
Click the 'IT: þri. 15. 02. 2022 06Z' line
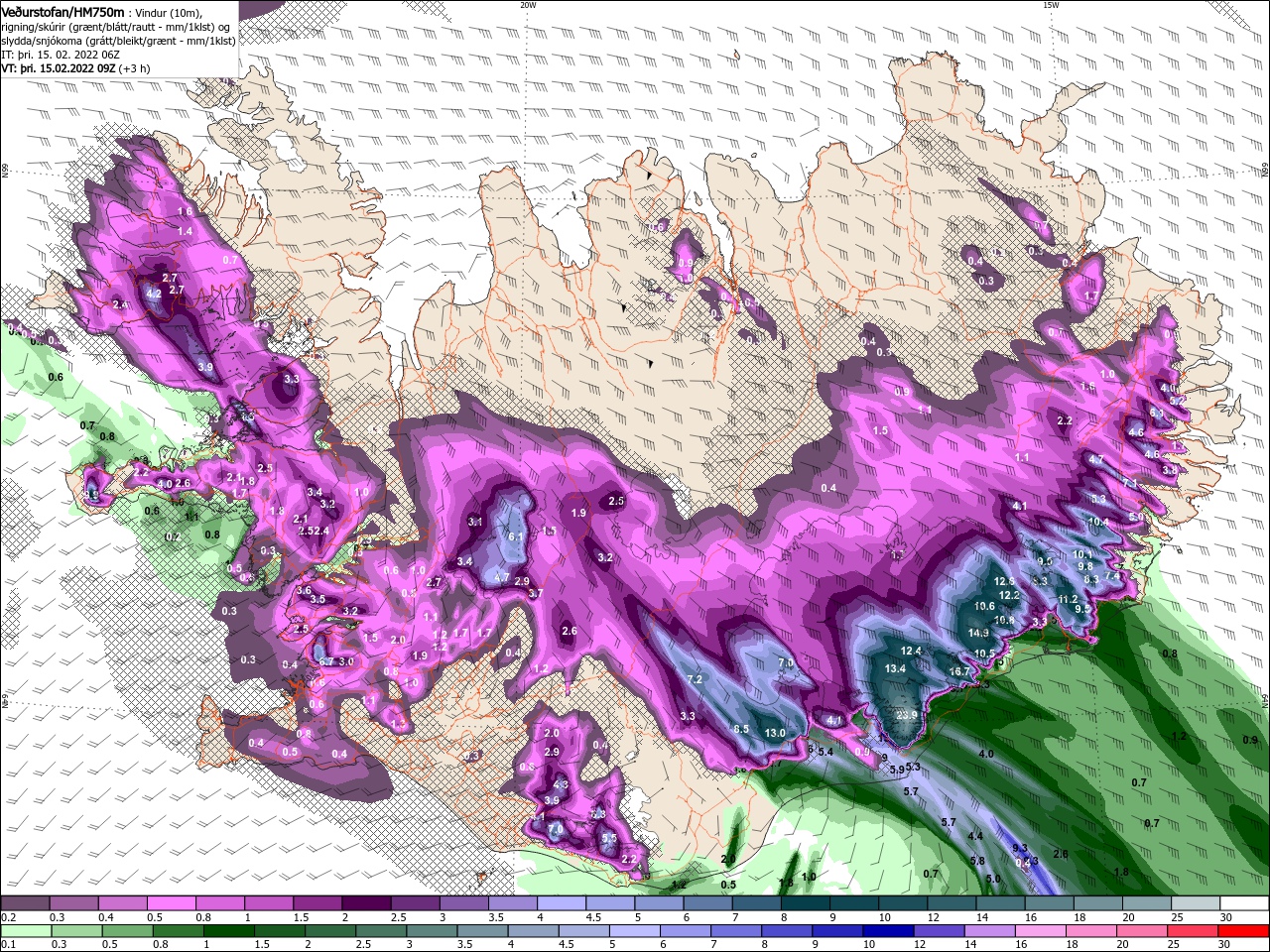[61, 55]
